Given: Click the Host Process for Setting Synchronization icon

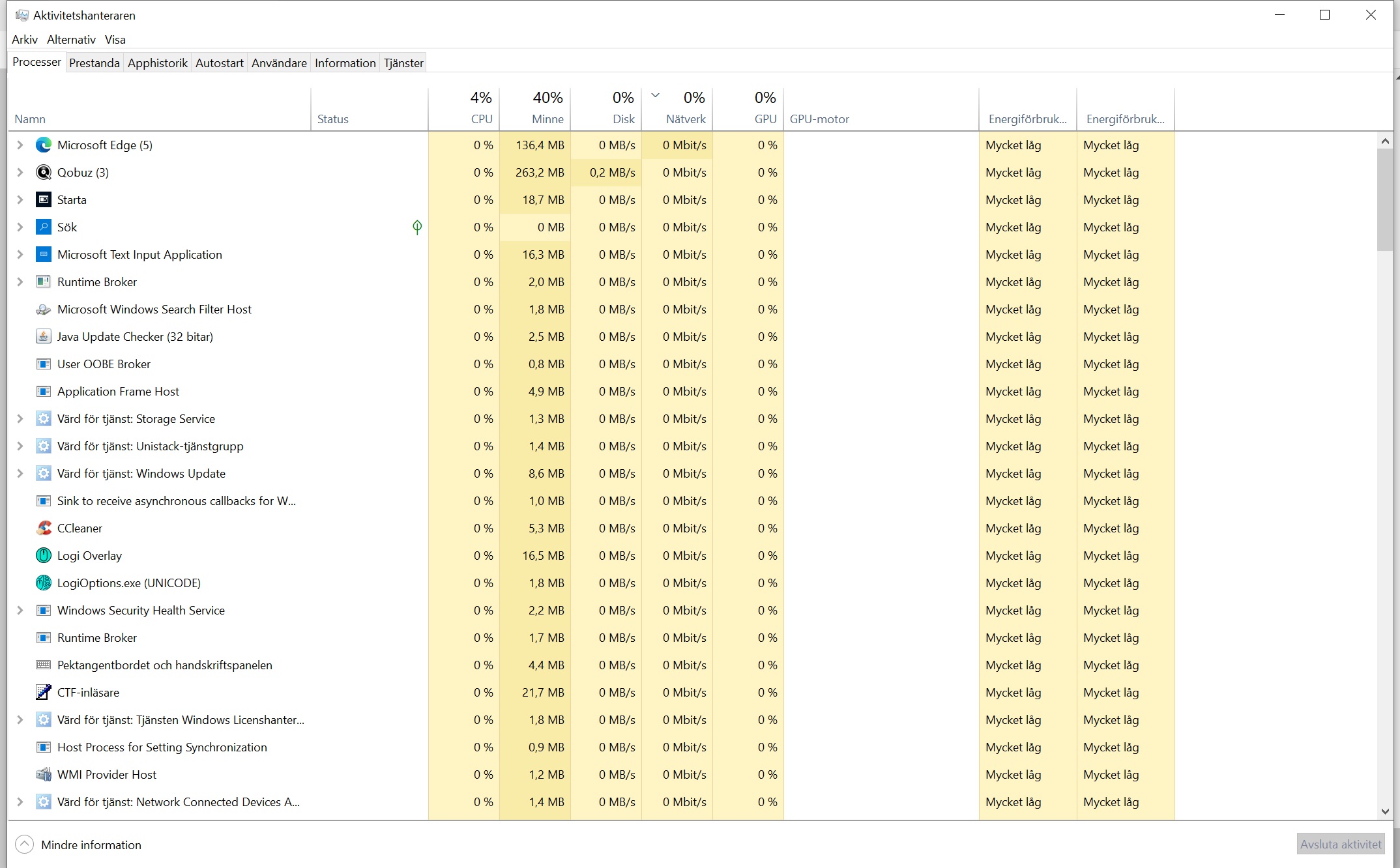Looking at the screenshot, I should point(44,747).
